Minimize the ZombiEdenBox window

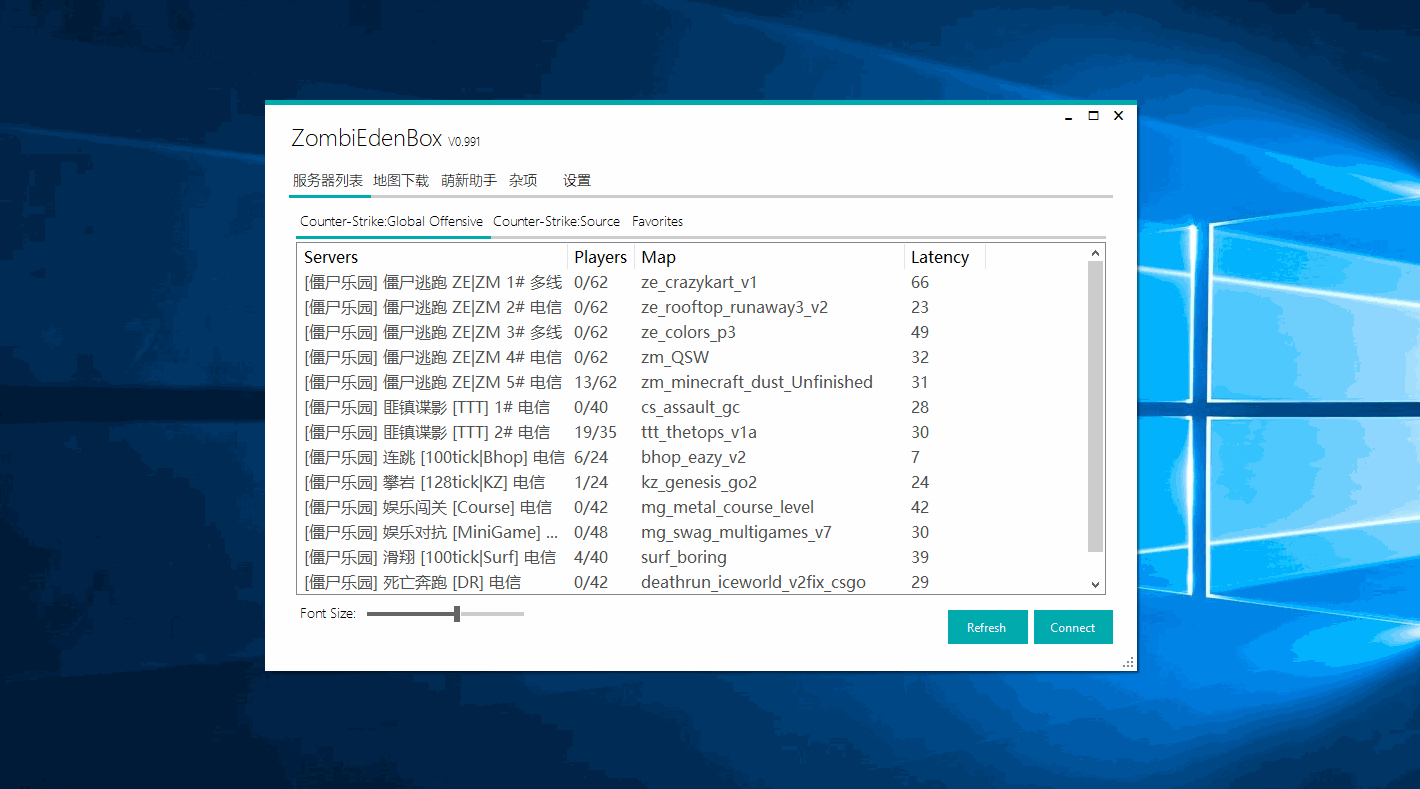tap(1069, 116)
